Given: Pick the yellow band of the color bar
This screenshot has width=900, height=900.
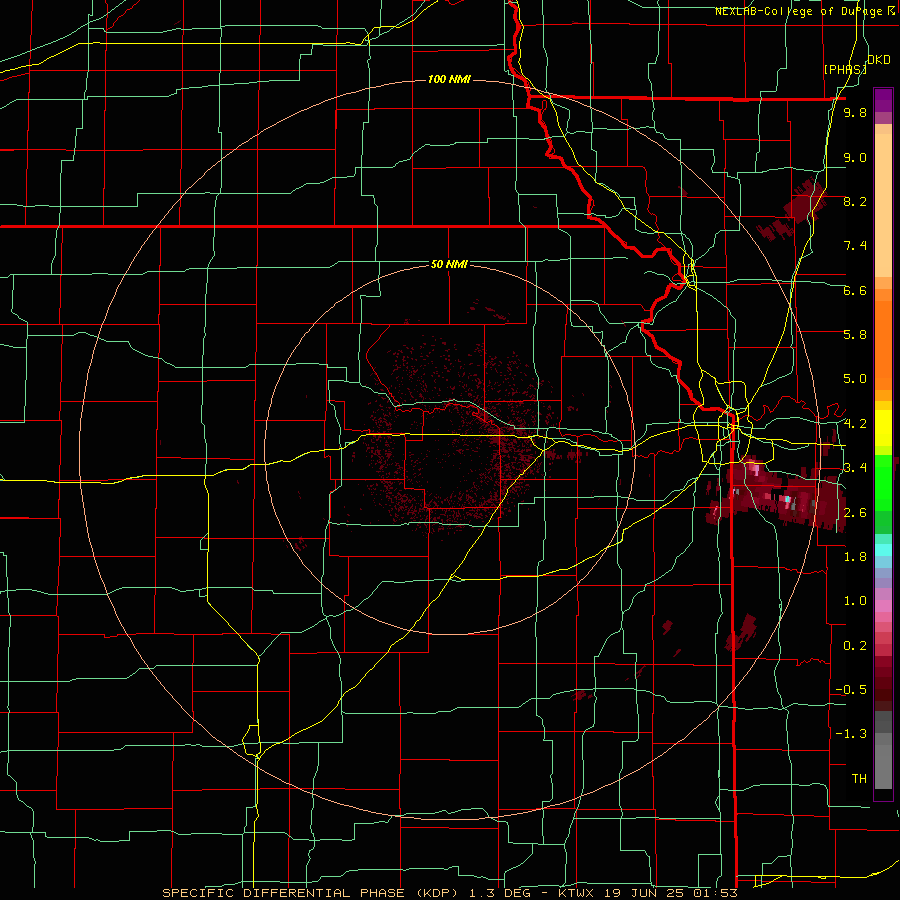Looking at the screenshot, I should click(883, 428).
